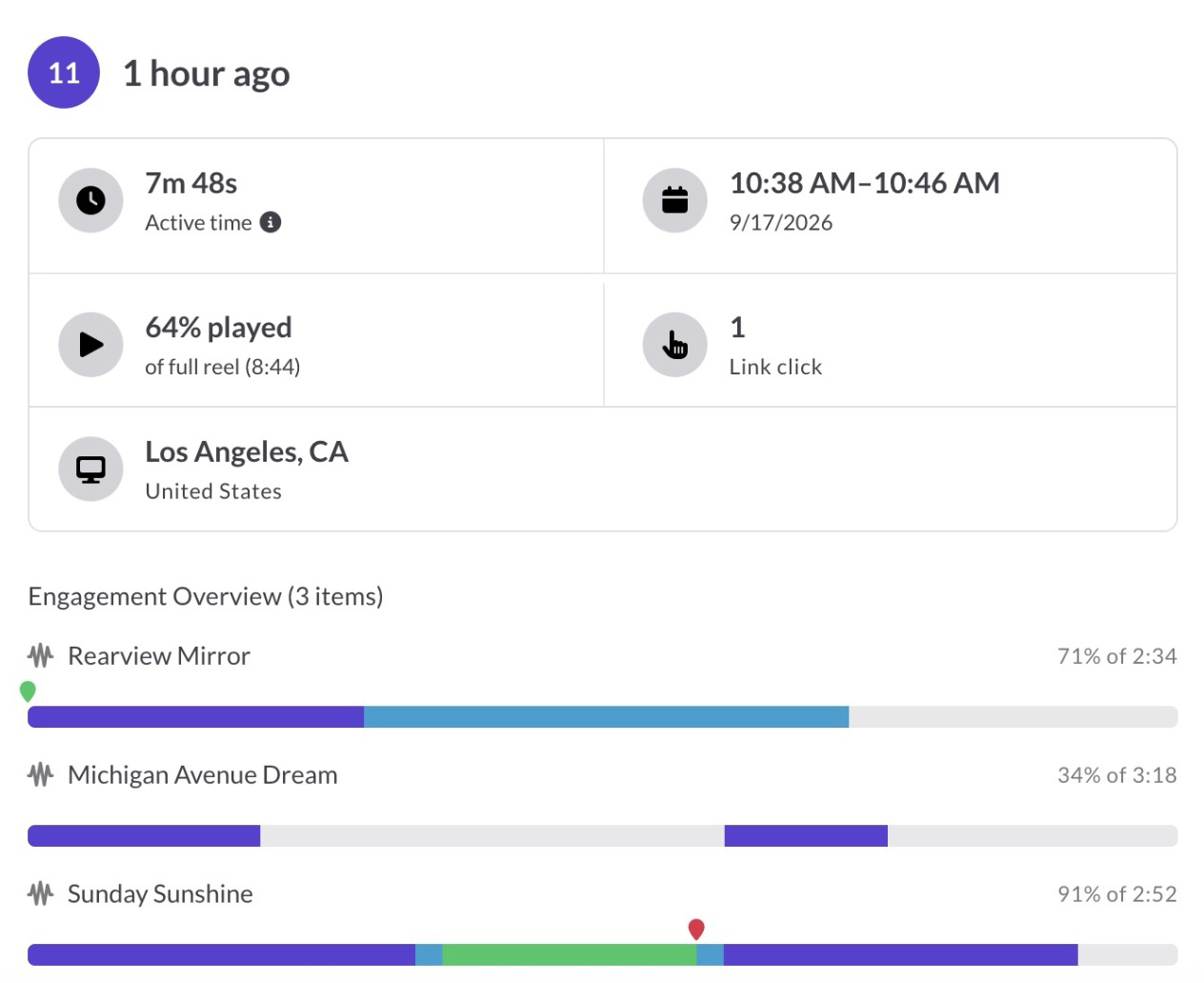Click the '91% of 2:52' playback stat
Viewport: 1204px width, 983px height.
[x=1117, y=894]
